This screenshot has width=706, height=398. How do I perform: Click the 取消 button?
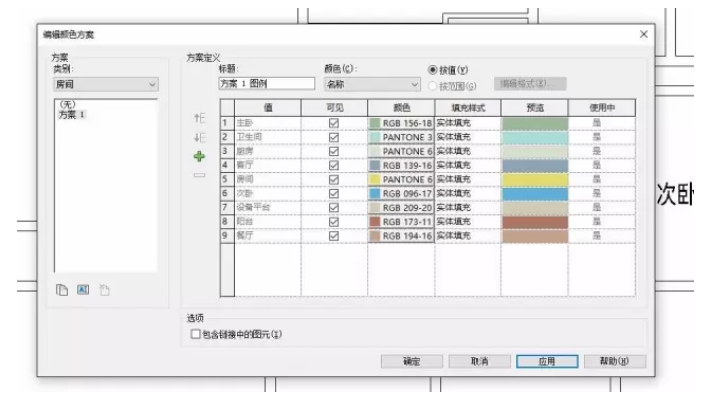pos(480,361)
